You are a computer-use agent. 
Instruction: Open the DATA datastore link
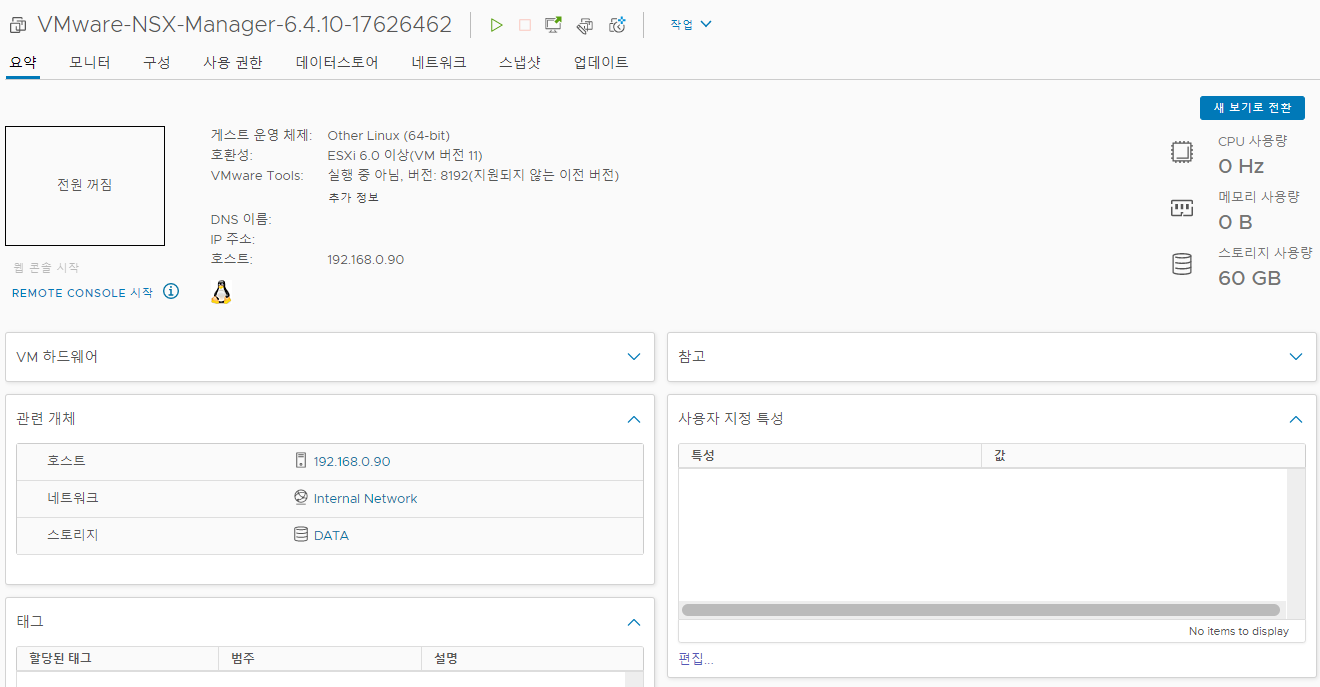[x=331, y=535]
